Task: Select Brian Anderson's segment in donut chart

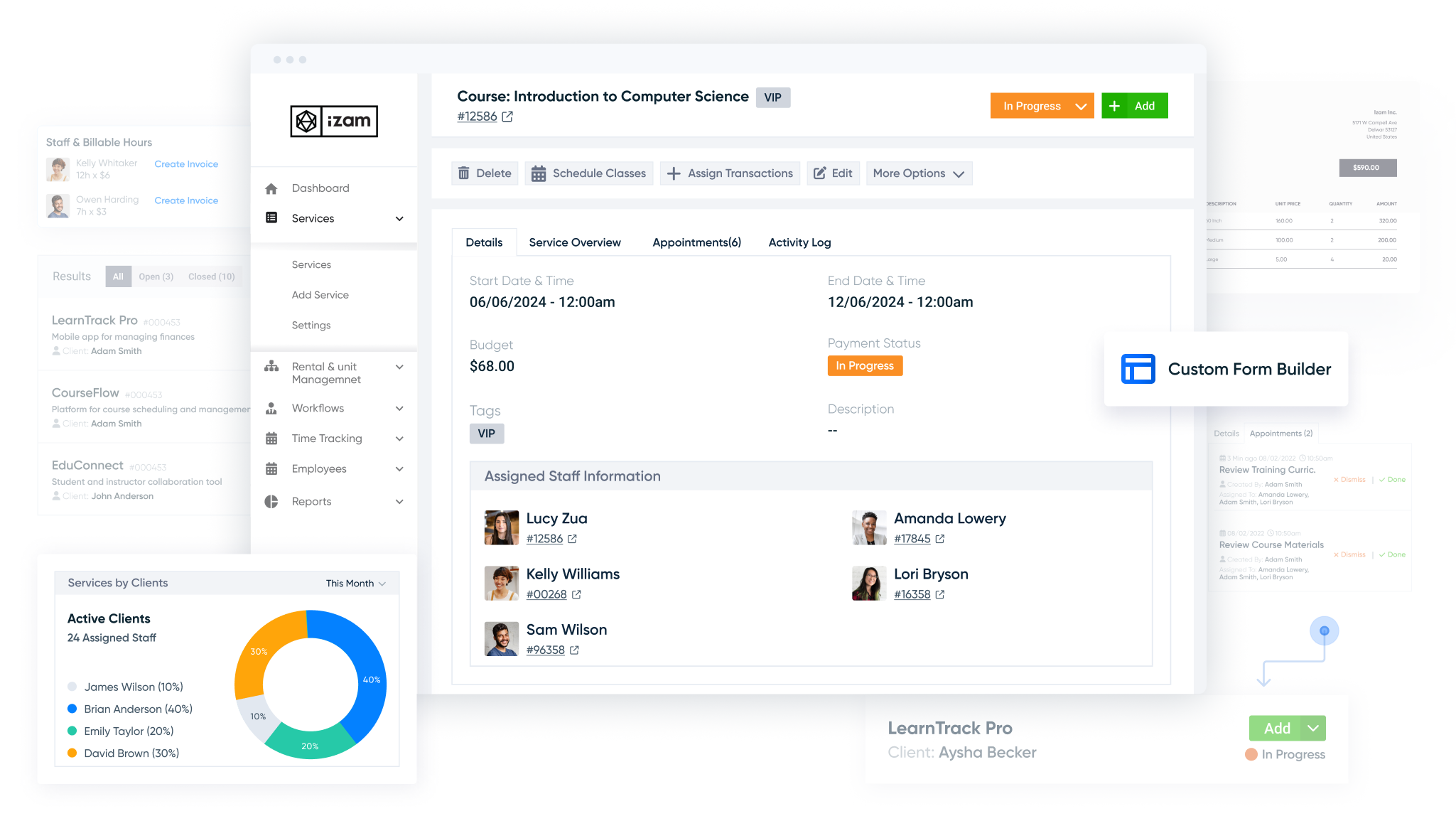Action: (370, 680)
